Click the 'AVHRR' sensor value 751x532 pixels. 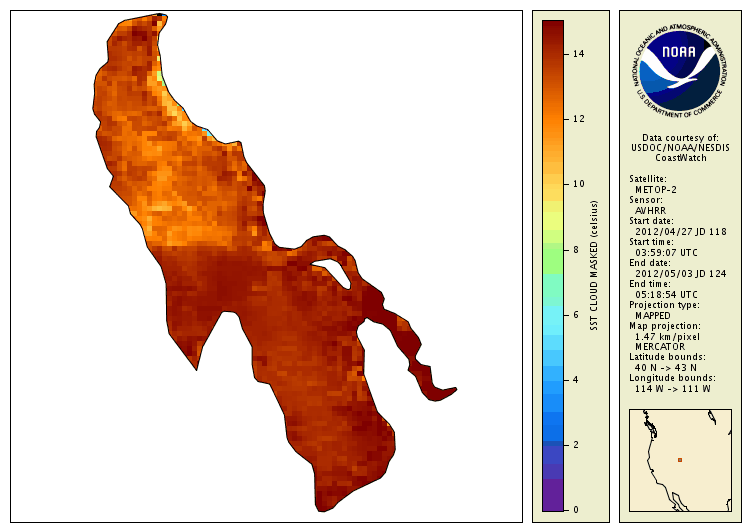pos(650,211)
